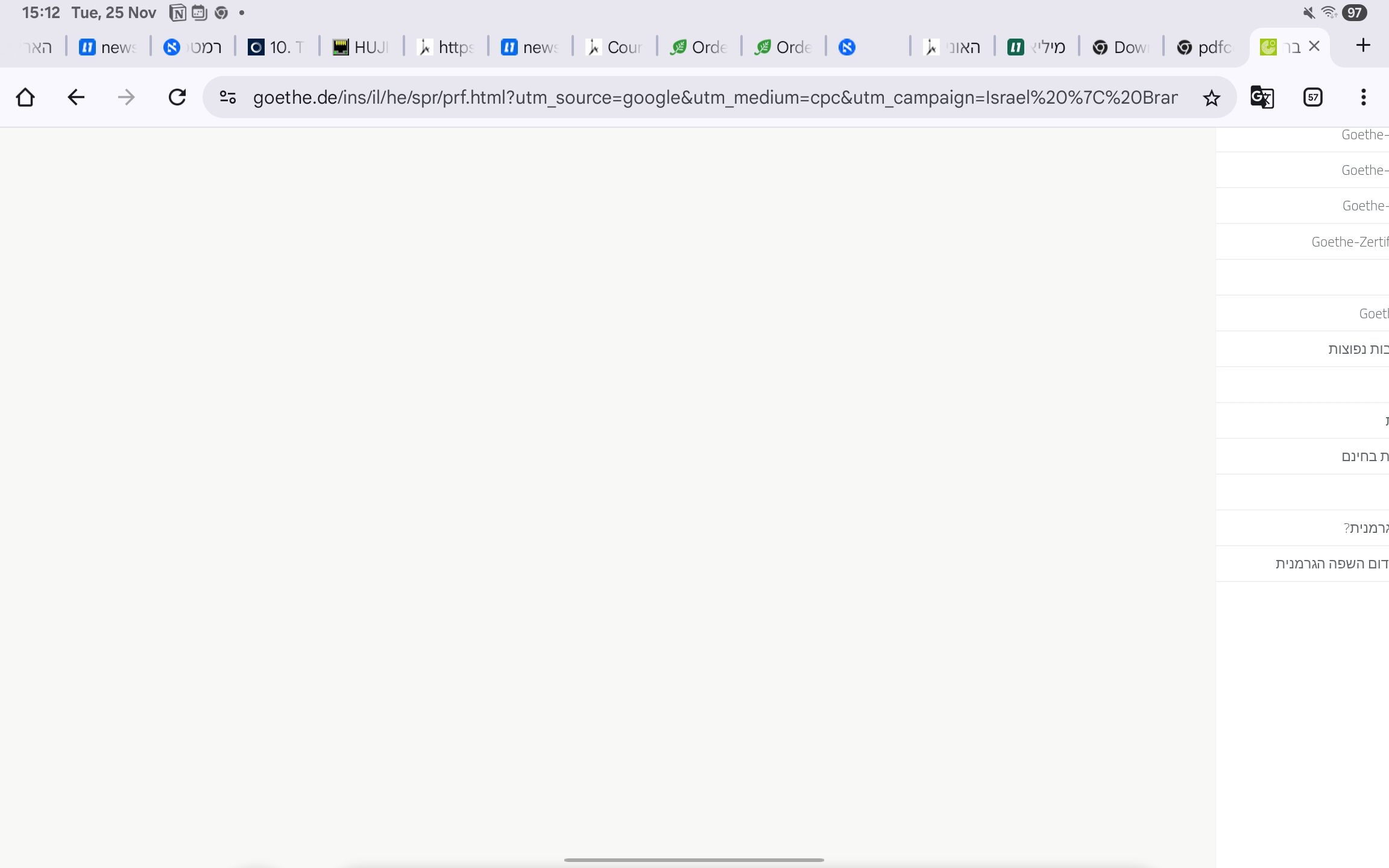The width and height of the screenshot is (1389, 868).
Task: Click the goethe.de URL address field
Action: coord(714,98)
